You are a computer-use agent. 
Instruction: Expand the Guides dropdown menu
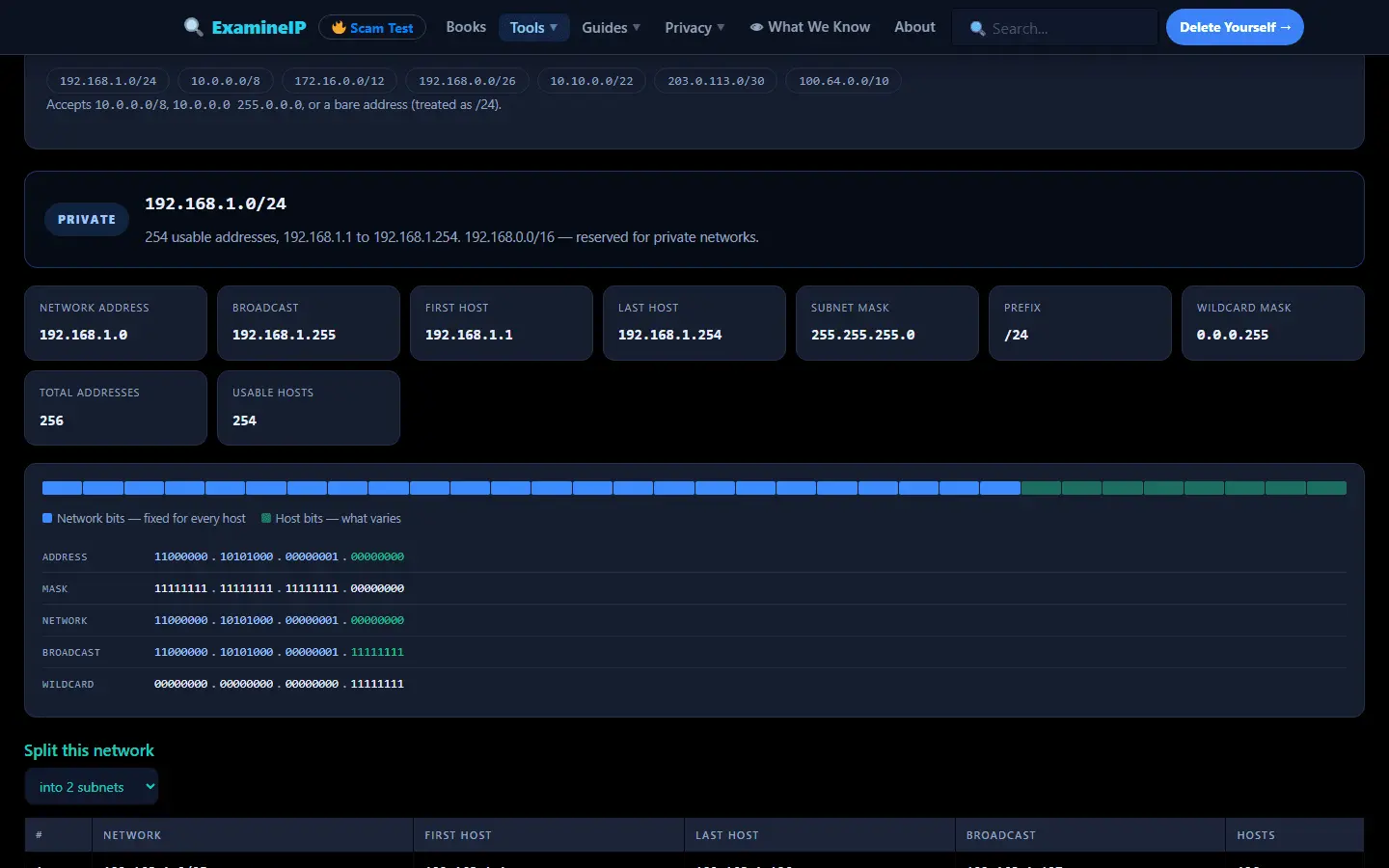[611, 28]
